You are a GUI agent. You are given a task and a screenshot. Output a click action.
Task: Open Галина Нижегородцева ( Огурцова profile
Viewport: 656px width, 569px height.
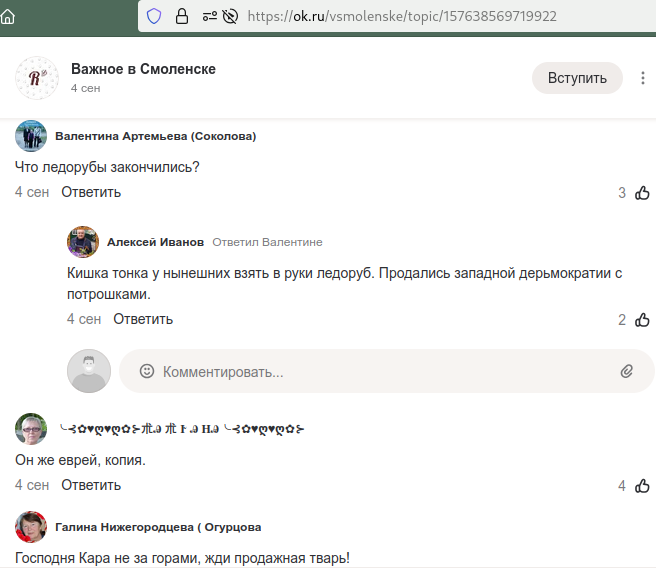[158, 527]
